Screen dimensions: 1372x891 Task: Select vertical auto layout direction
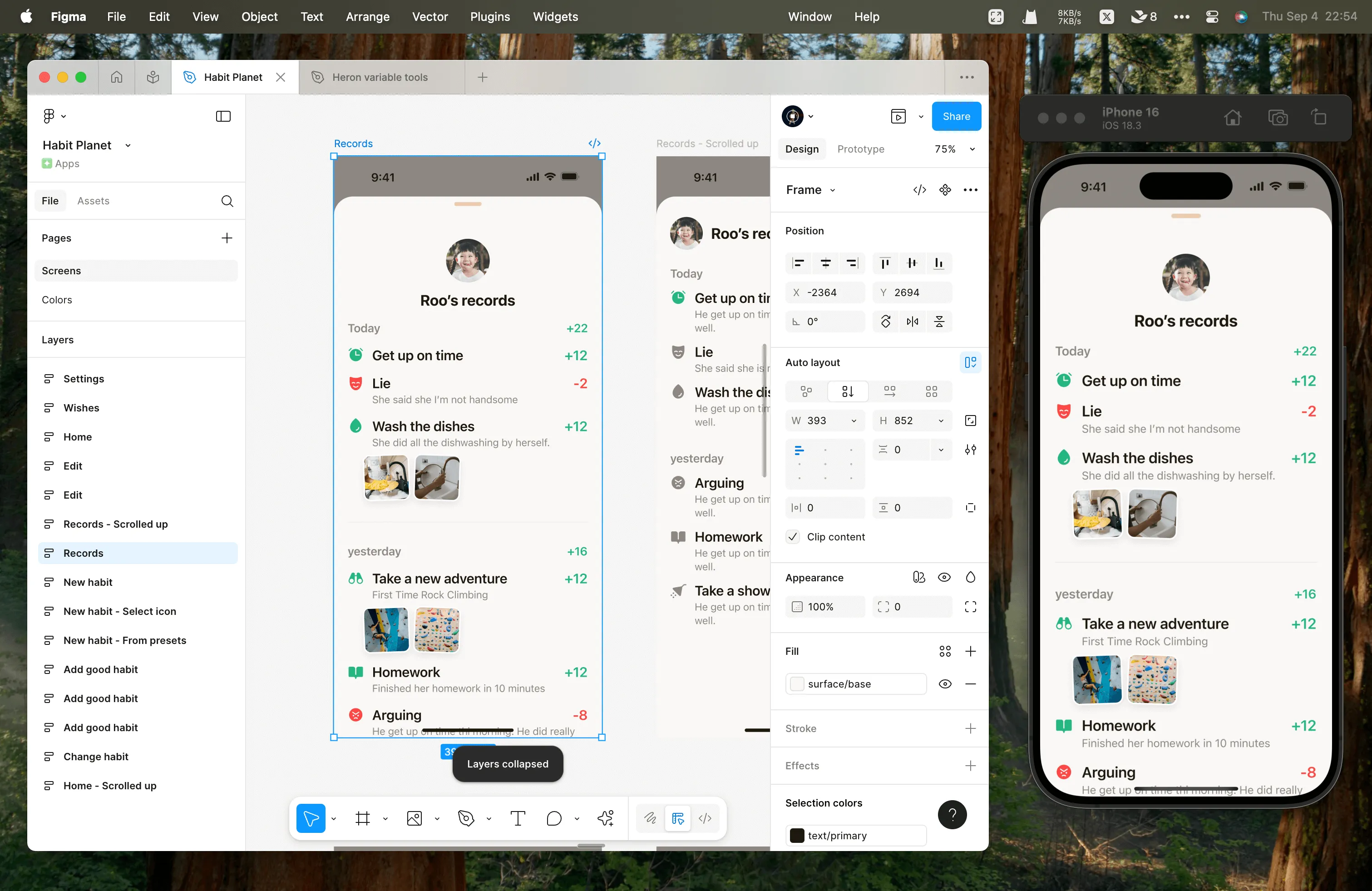tap(848, 391)
